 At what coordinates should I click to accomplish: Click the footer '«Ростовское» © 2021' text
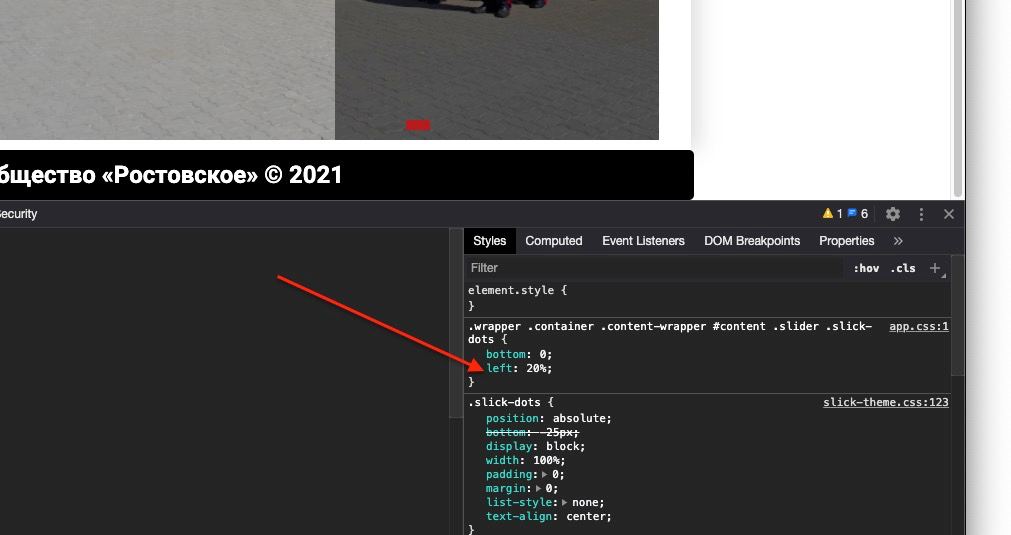pyautogui.click(x=222, y=175)
